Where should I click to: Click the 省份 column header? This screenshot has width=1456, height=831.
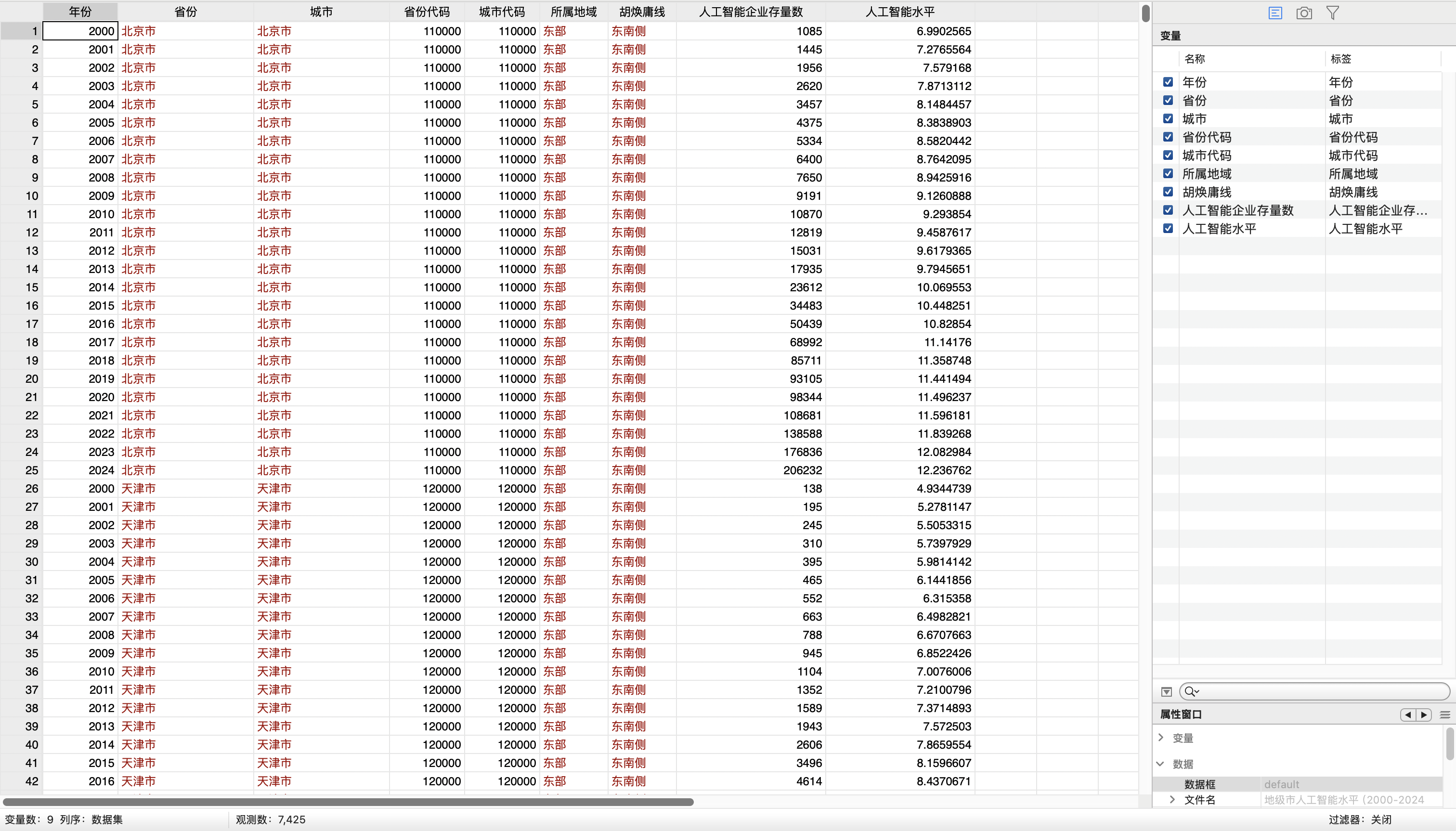185,12
